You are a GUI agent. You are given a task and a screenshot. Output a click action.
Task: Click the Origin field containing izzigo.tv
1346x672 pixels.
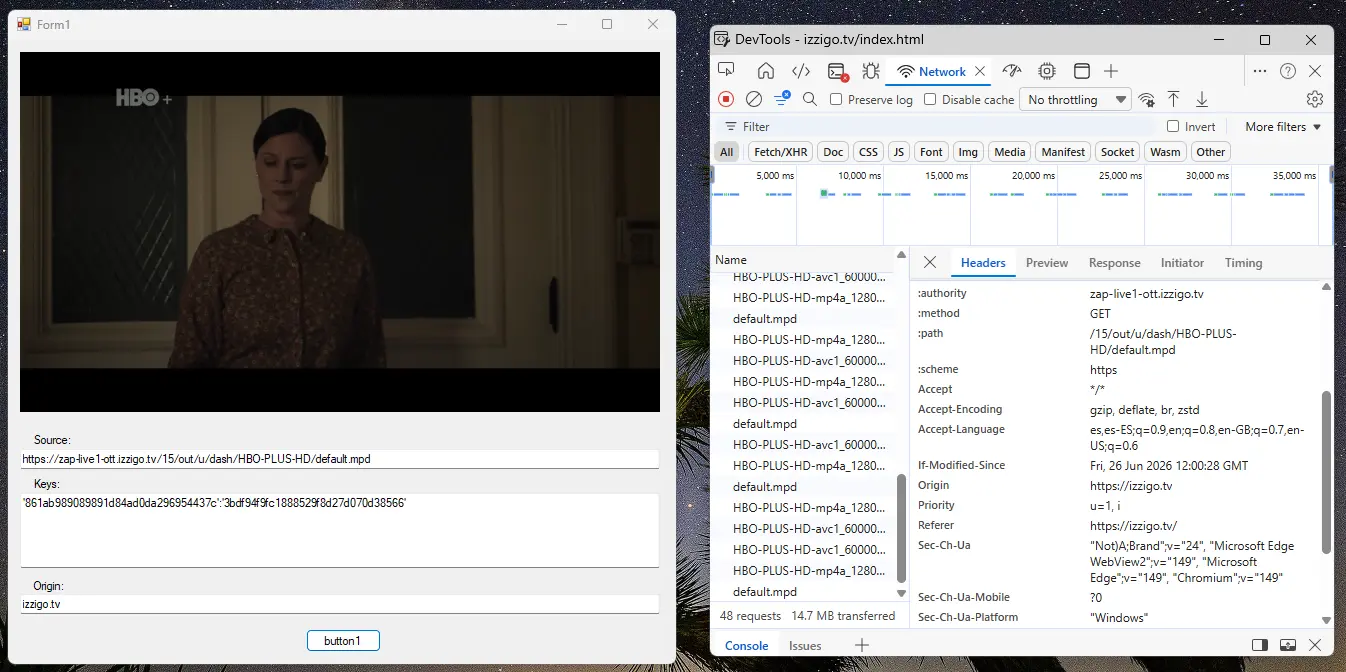[x=340, y=604]
